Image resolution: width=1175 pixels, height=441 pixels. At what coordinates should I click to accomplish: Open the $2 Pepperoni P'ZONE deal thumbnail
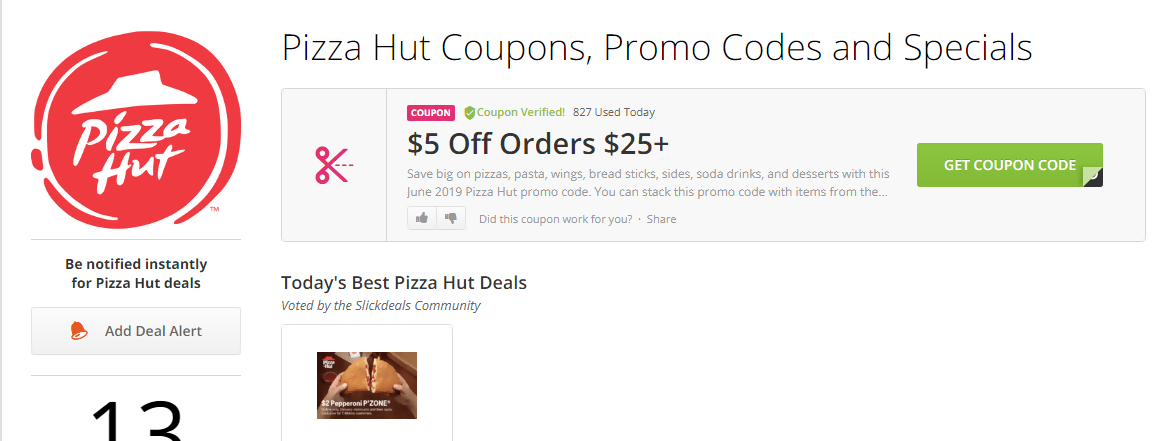pos(366,385)
